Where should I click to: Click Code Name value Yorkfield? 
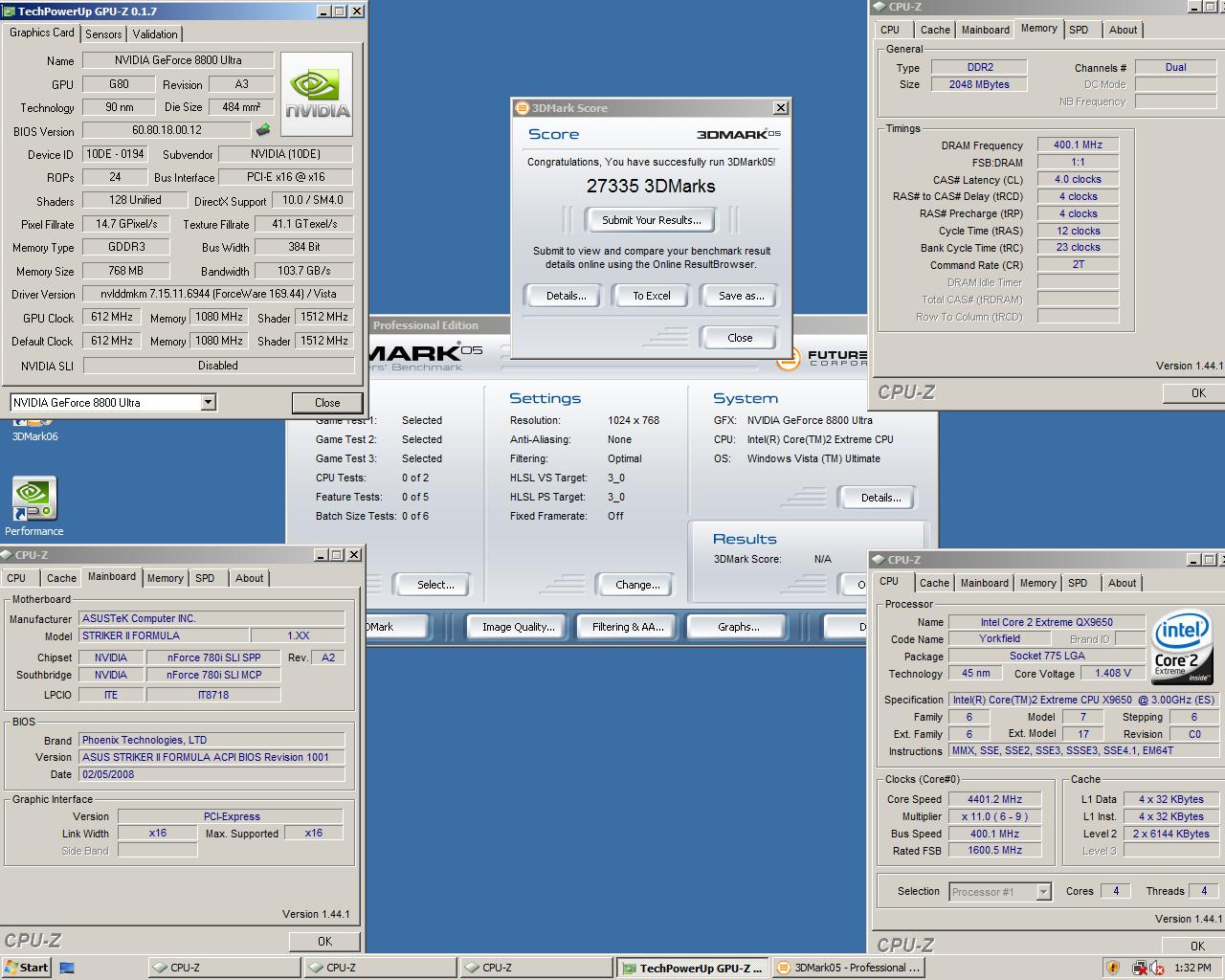point(999,638)
